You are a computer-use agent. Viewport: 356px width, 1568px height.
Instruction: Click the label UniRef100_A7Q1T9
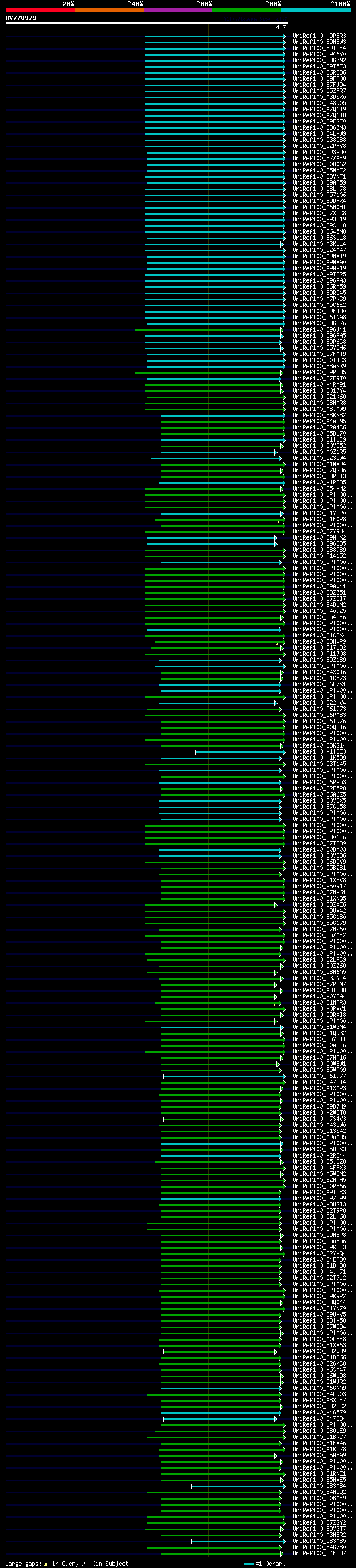tap(319, 109)
